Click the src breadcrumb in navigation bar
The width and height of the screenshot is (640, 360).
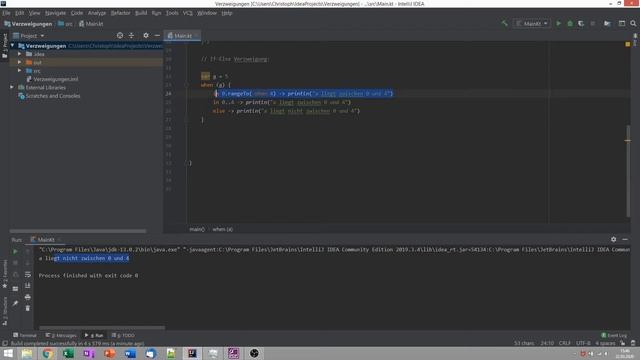tap(66, 24)
